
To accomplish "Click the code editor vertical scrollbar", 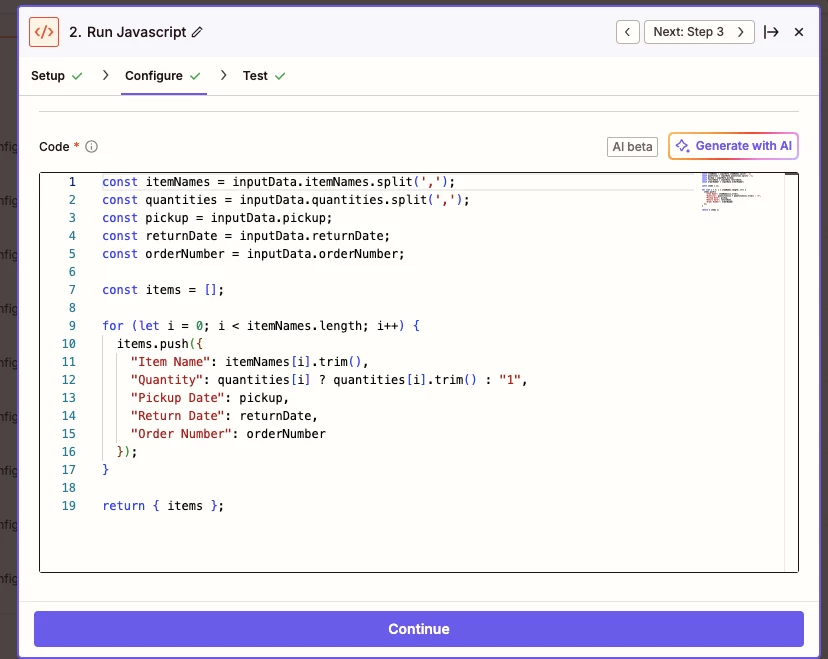I will [791, 372].
